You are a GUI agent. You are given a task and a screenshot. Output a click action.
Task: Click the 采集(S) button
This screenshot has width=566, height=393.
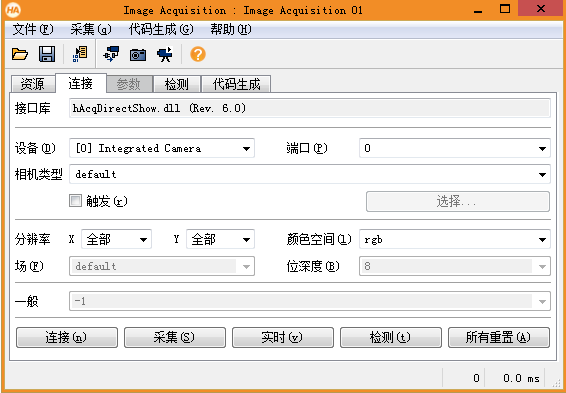[x=175, y=337]
